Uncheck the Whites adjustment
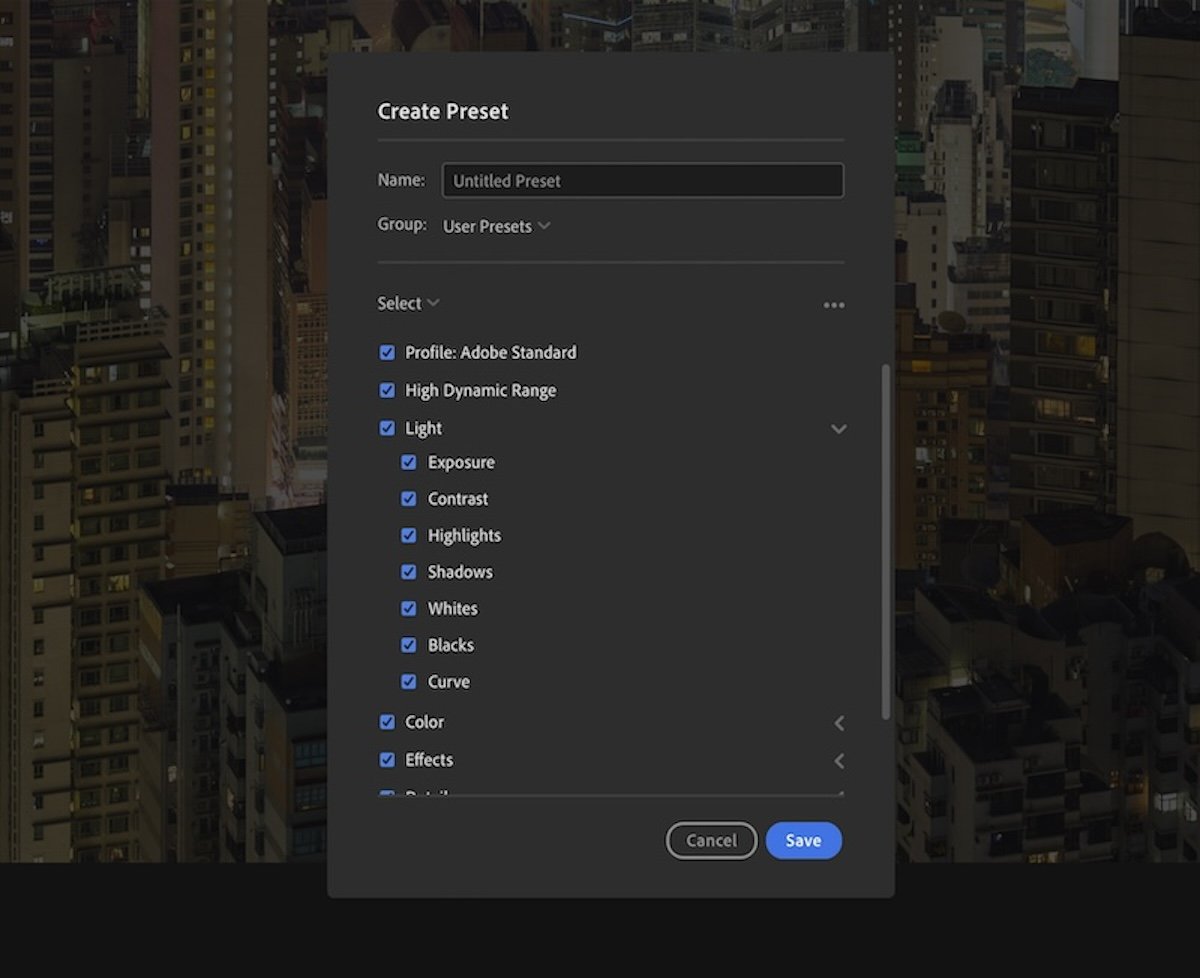1200x978 pixels. click(408, 608)
